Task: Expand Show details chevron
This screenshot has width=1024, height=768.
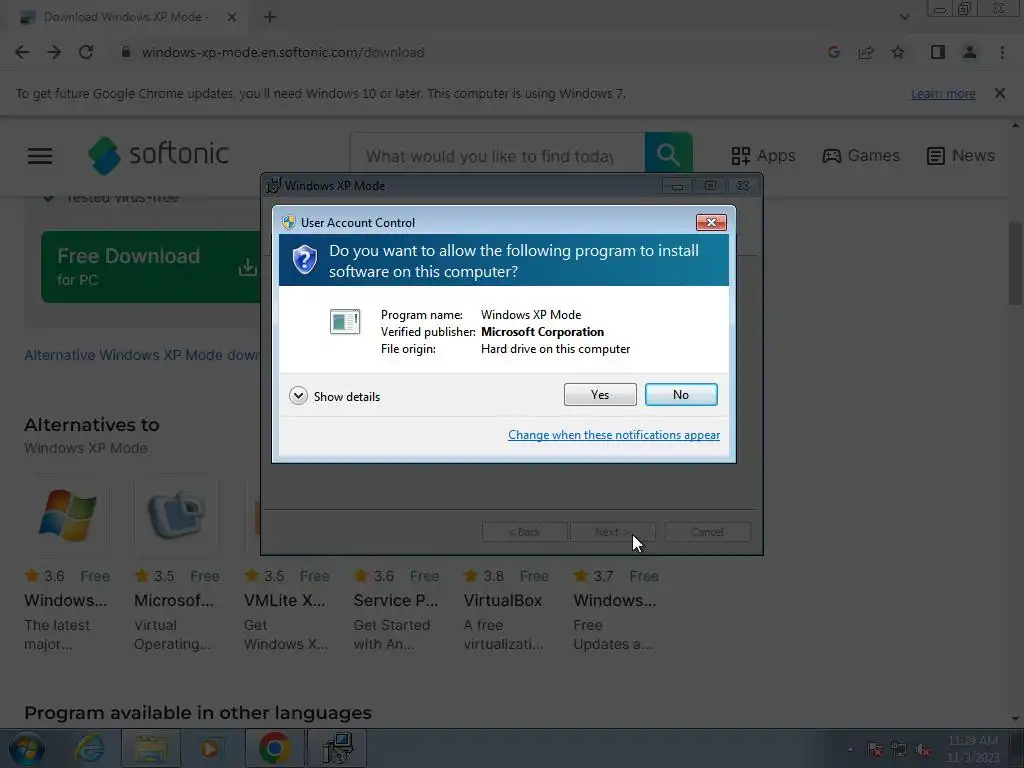Action: pos(298,396)
